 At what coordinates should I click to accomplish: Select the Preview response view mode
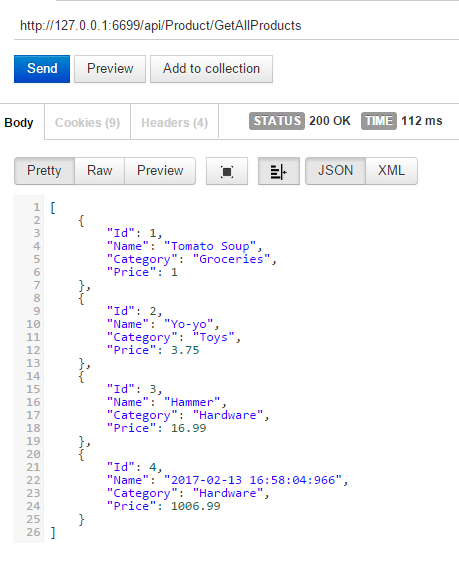160,171
